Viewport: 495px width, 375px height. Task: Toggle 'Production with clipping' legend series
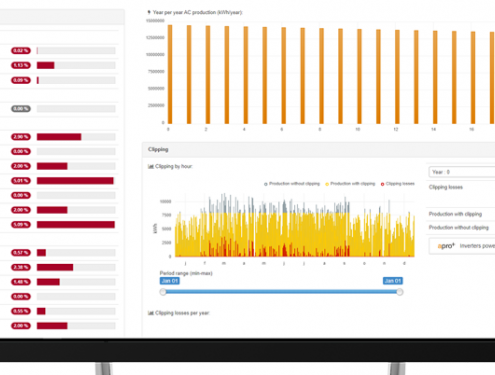click(350, 184)
